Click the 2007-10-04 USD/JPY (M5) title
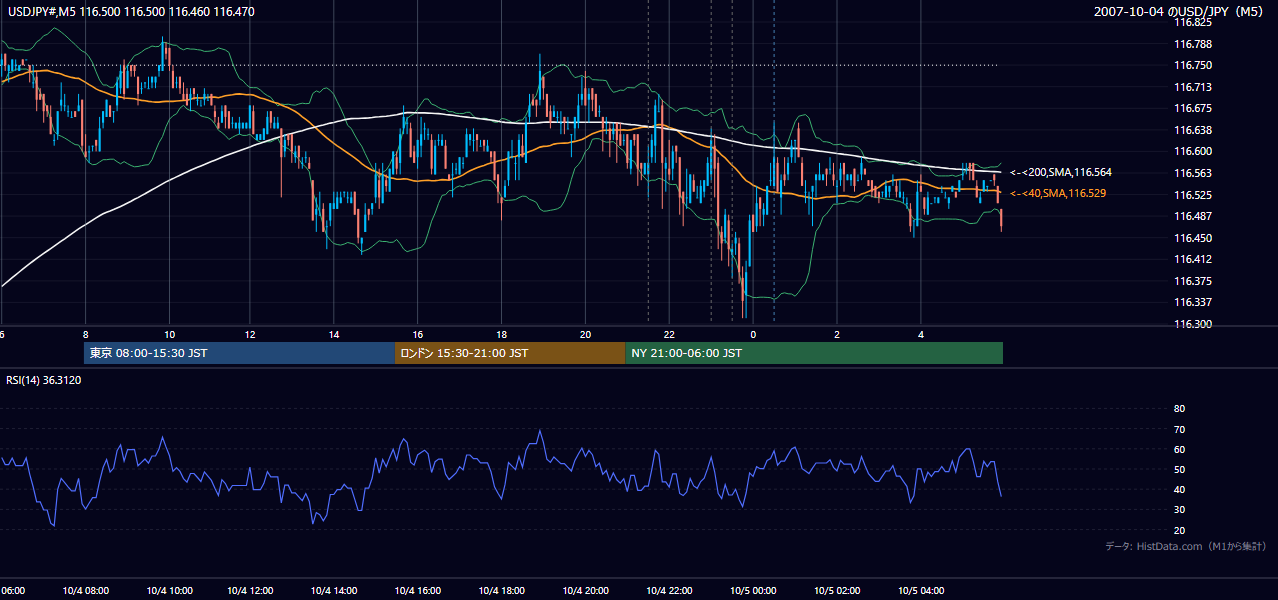This screenshot has width=1278, height=600. 1180,12
